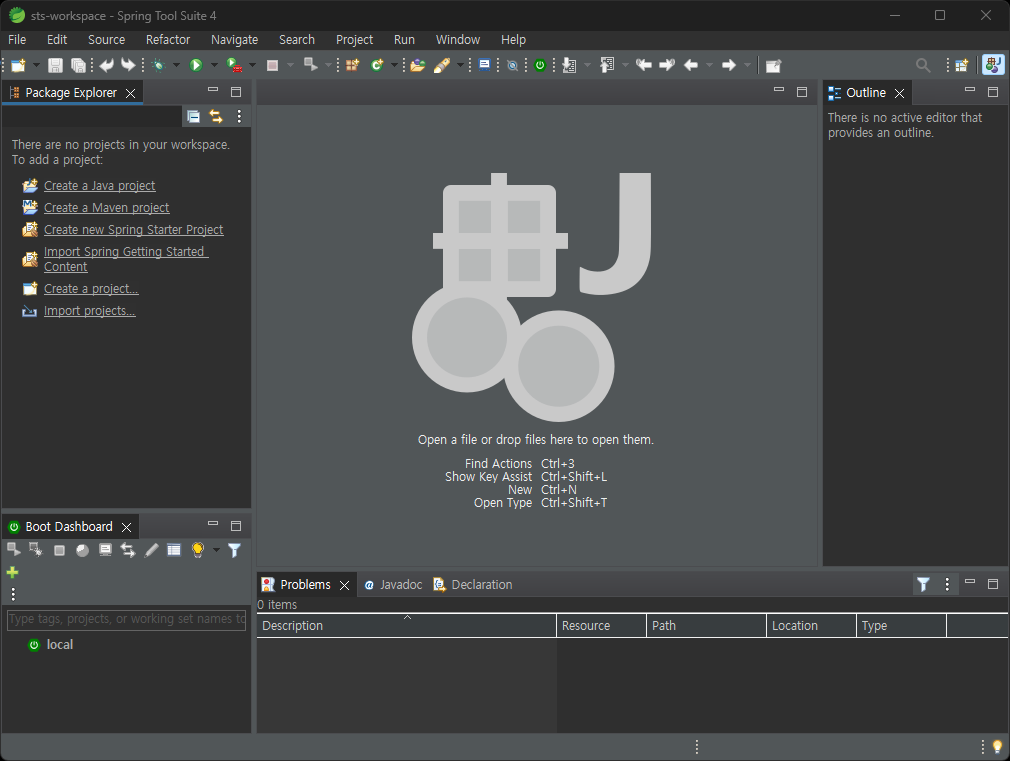Click the Save All icon

[x=78, y=65]
